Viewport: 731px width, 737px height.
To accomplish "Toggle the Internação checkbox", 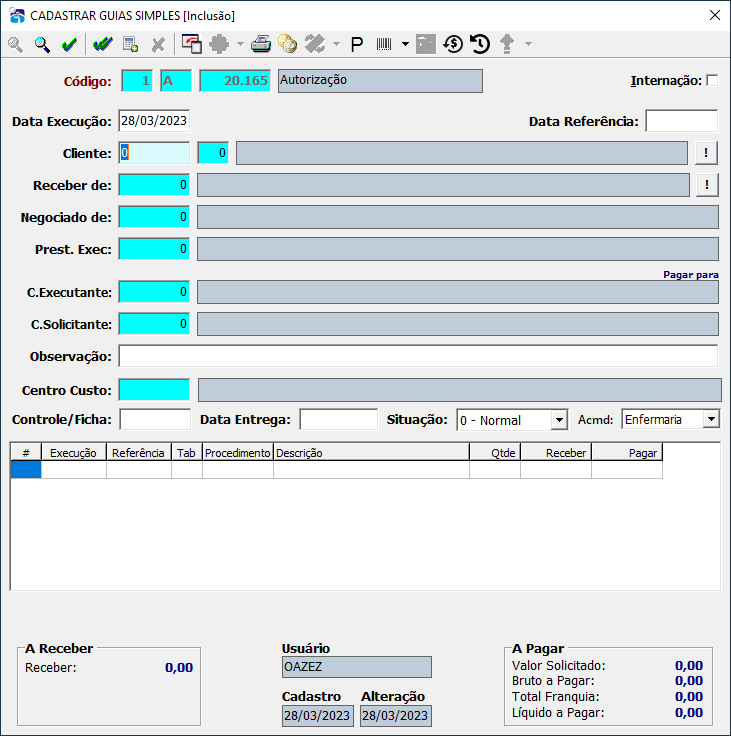I will click(713, 80).
